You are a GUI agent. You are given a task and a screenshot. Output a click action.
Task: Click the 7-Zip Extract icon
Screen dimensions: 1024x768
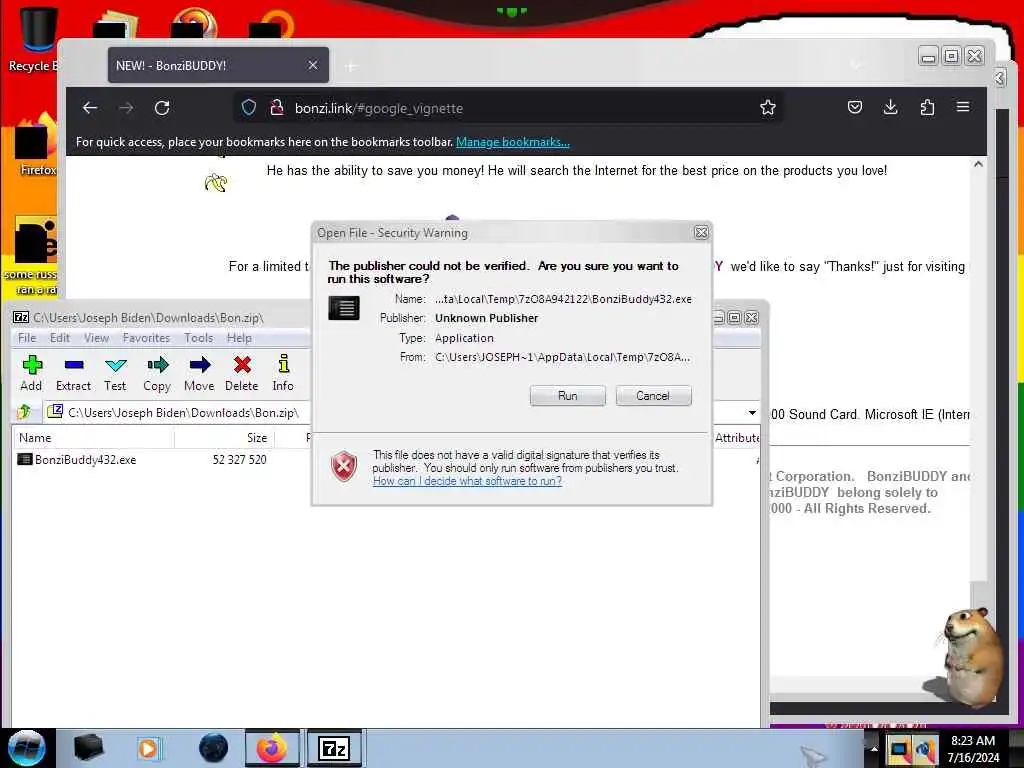coord(73,373)
